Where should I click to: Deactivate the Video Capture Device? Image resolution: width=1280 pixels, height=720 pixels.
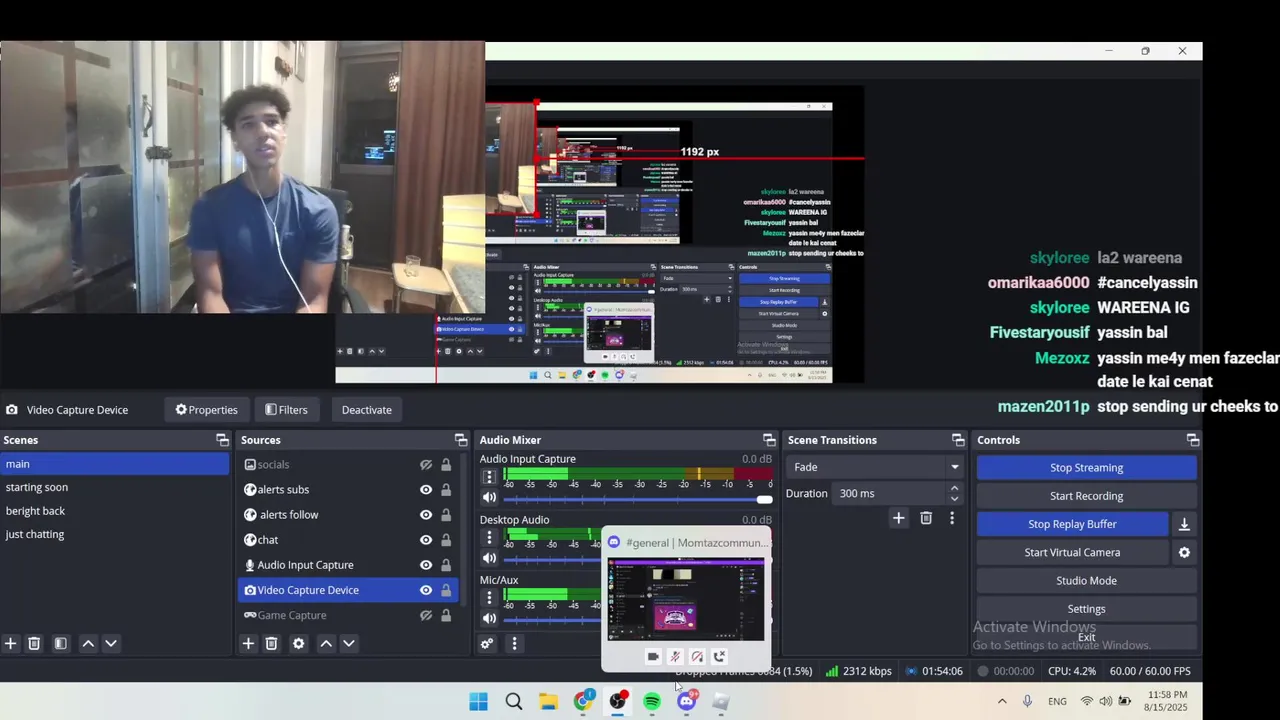(x=366, y=410)
